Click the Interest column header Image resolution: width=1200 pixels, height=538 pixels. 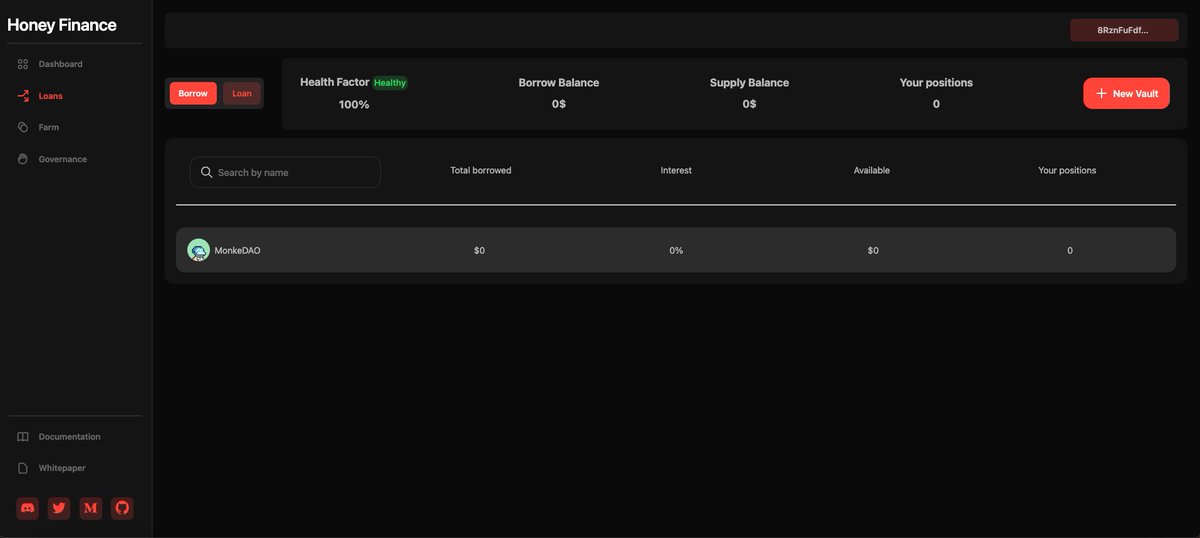coord(676,171)
